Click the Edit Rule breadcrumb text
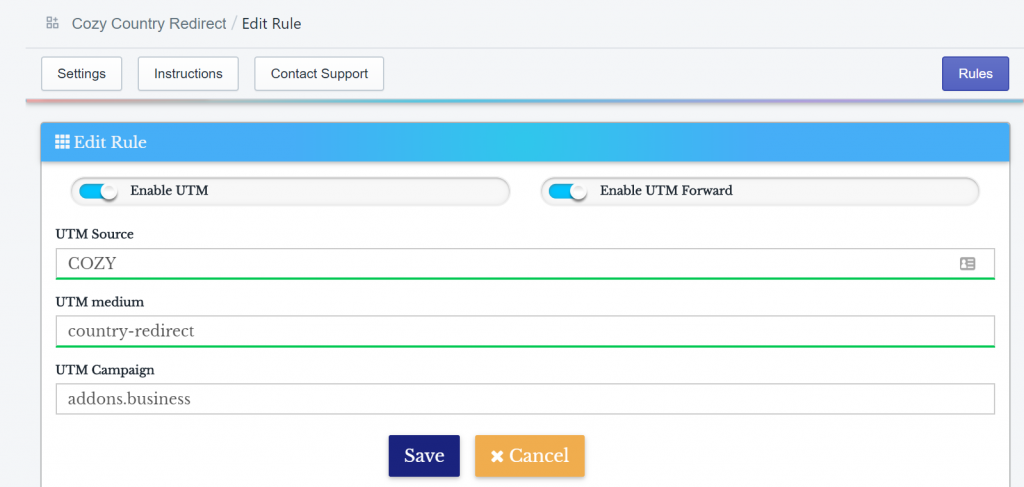The image size is (1024, 487). pyautogui.click(x=272, y=24)
